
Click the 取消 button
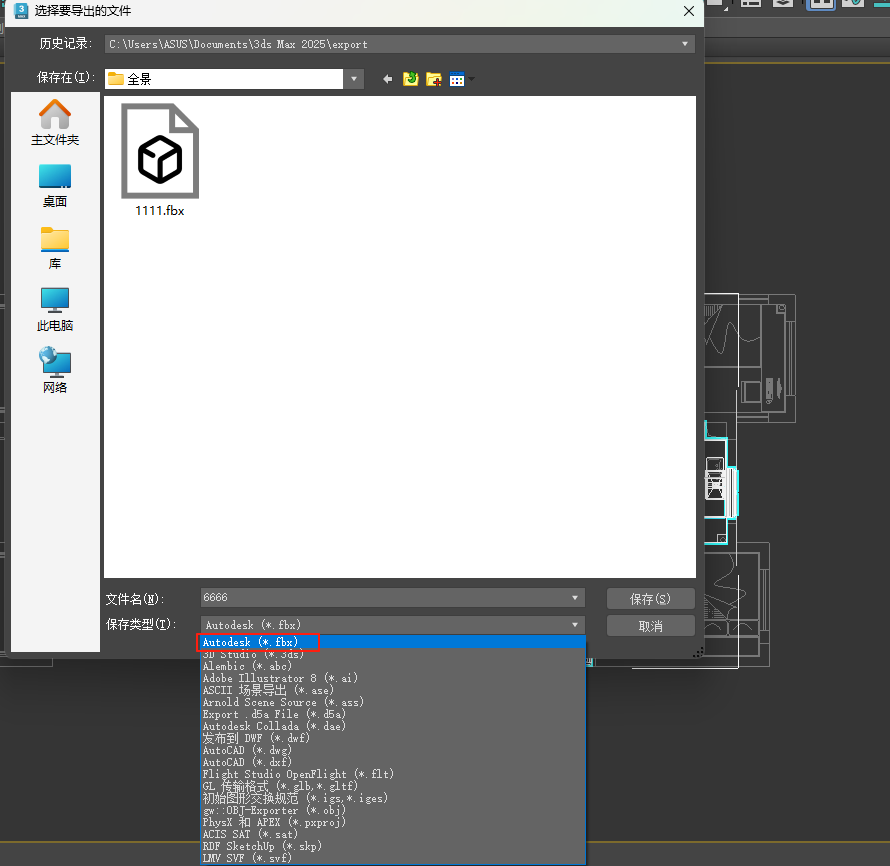tap(650, 626)
